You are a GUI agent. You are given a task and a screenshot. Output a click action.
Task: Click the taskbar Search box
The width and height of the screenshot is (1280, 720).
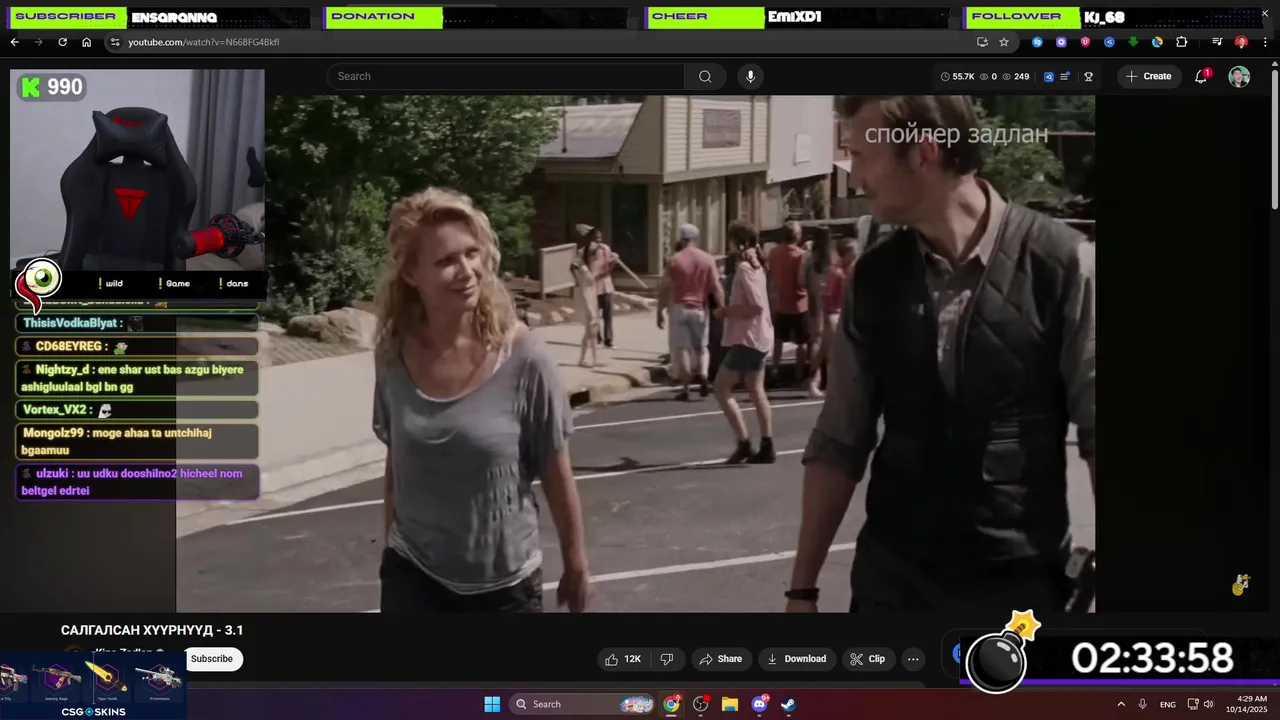(x=583, y=704)
